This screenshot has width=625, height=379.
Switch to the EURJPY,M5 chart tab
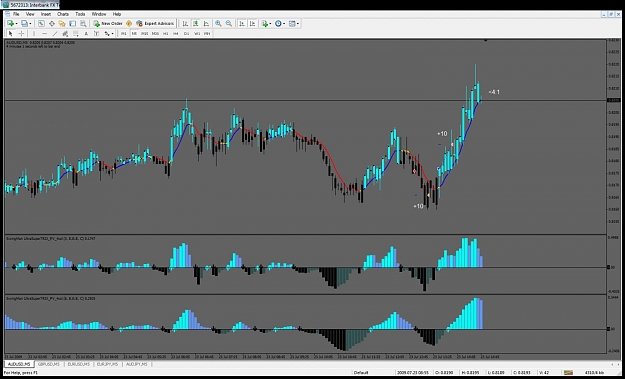pos(108,364)
